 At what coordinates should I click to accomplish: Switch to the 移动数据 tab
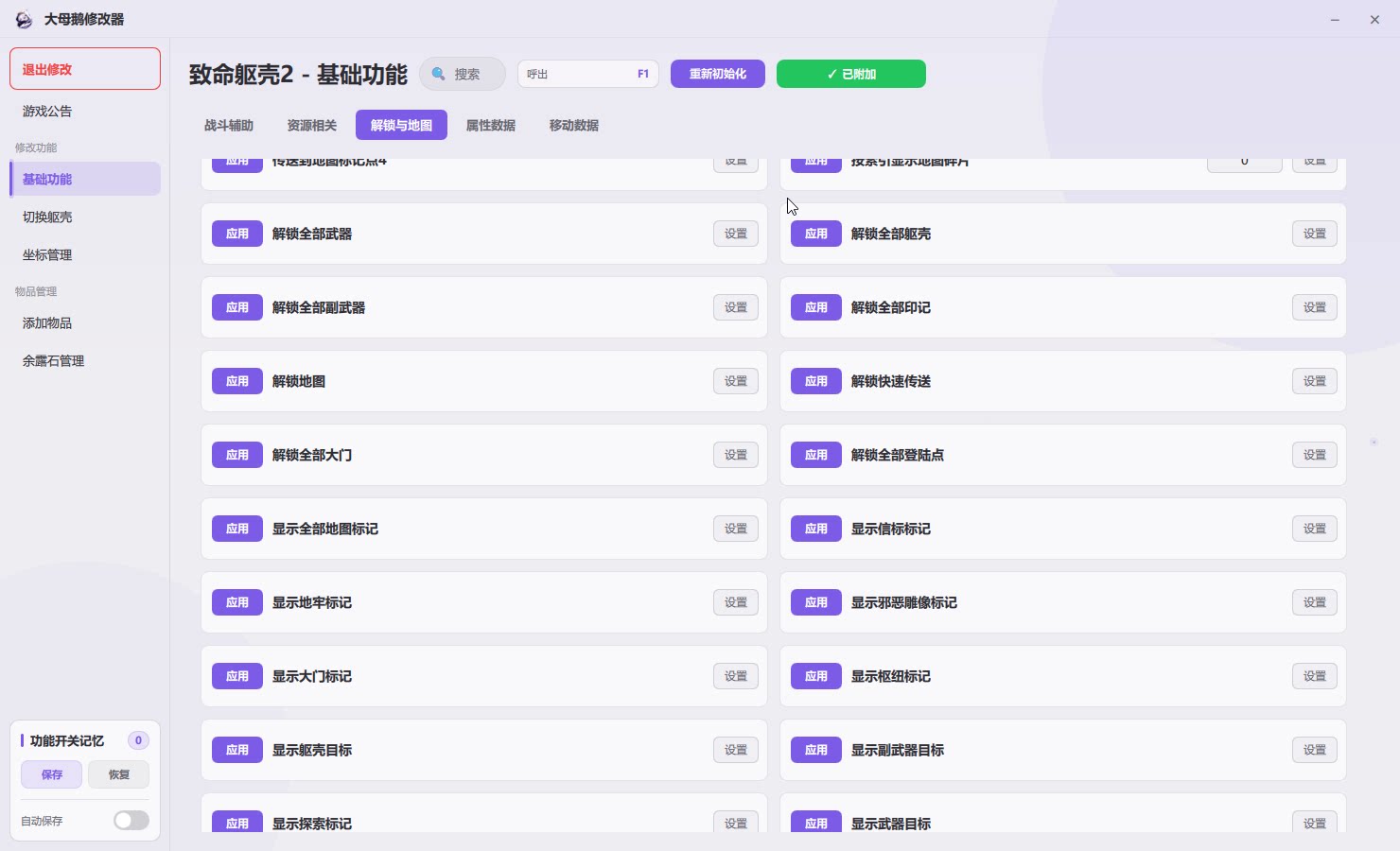tap(574, 125)
